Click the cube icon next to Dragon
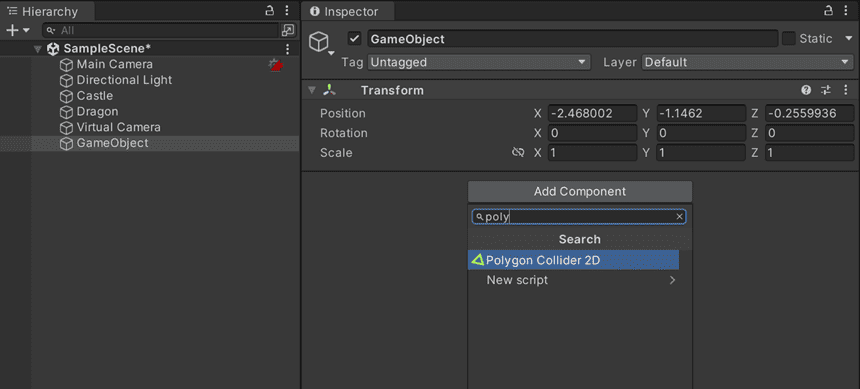The width and height of the screenshot is (860, 389). click(x=66, y=112)
